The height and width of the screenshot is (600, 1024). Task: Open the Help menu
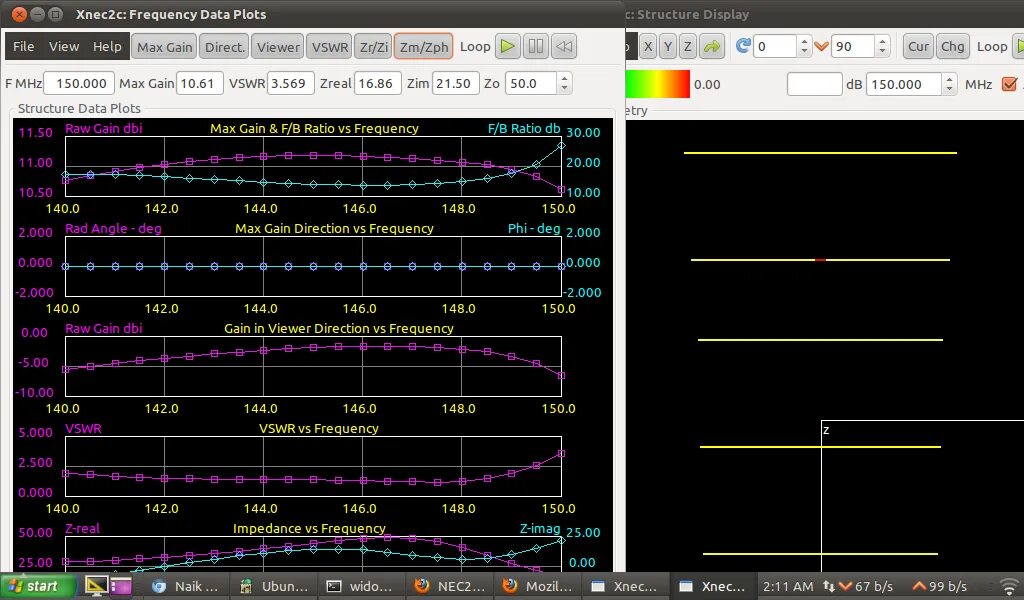(107, 46)
